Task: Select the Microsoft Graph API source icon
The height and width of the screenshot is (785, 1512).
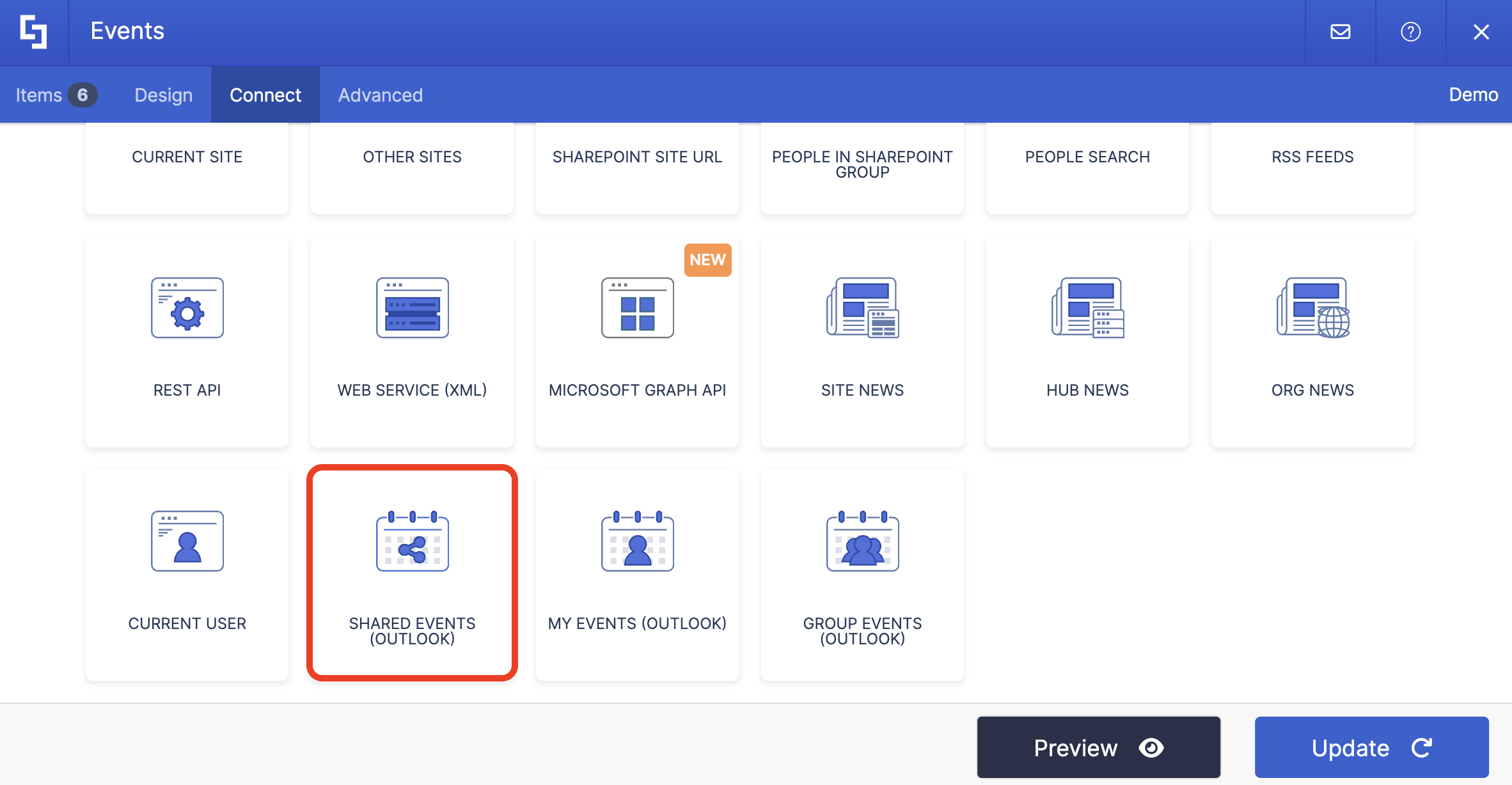Action: pos(637,308)
